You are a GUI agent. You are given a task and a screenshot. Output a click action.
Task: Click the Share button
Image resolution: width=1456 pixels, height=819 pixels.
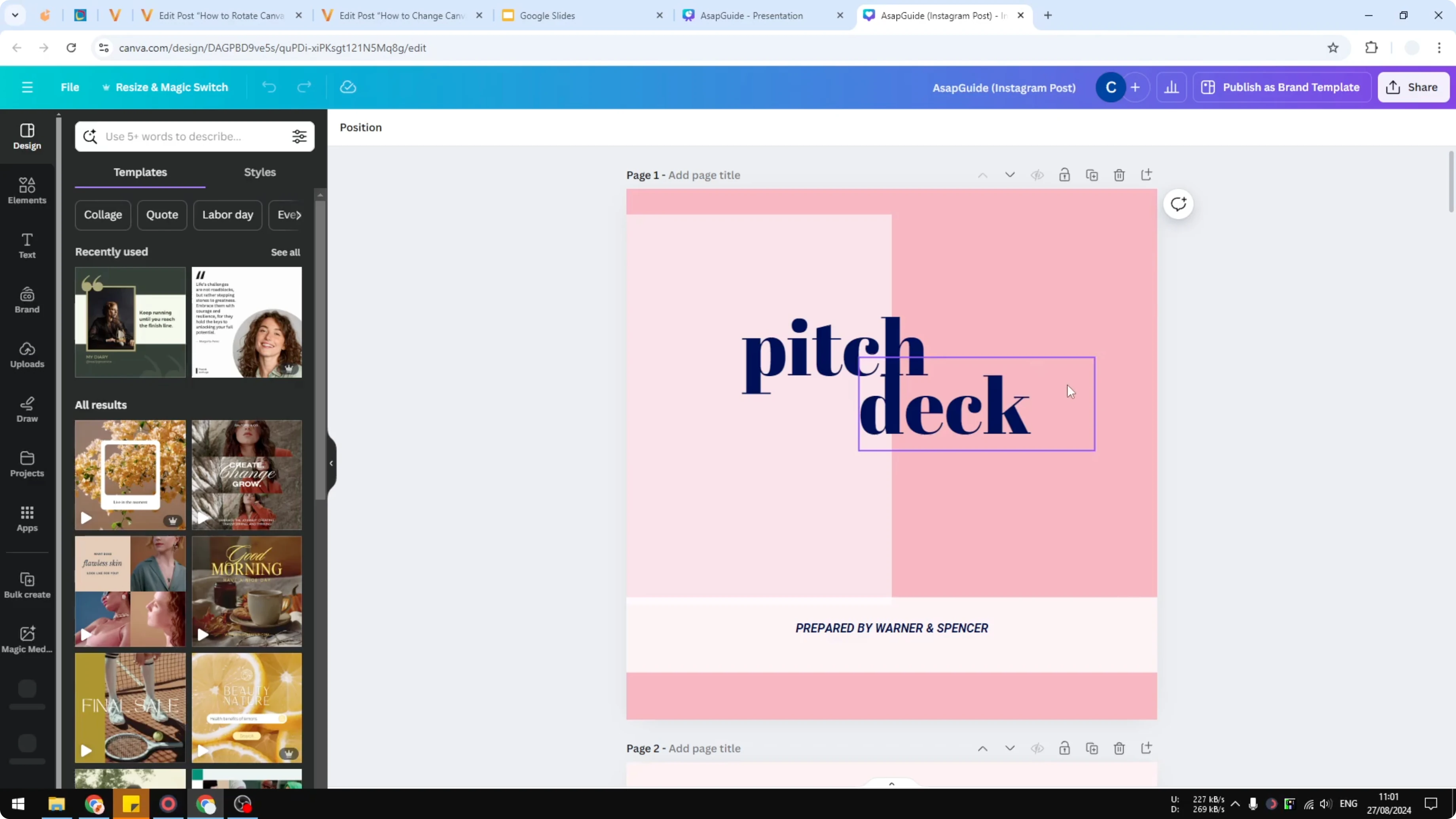(x=1413, y=87)
